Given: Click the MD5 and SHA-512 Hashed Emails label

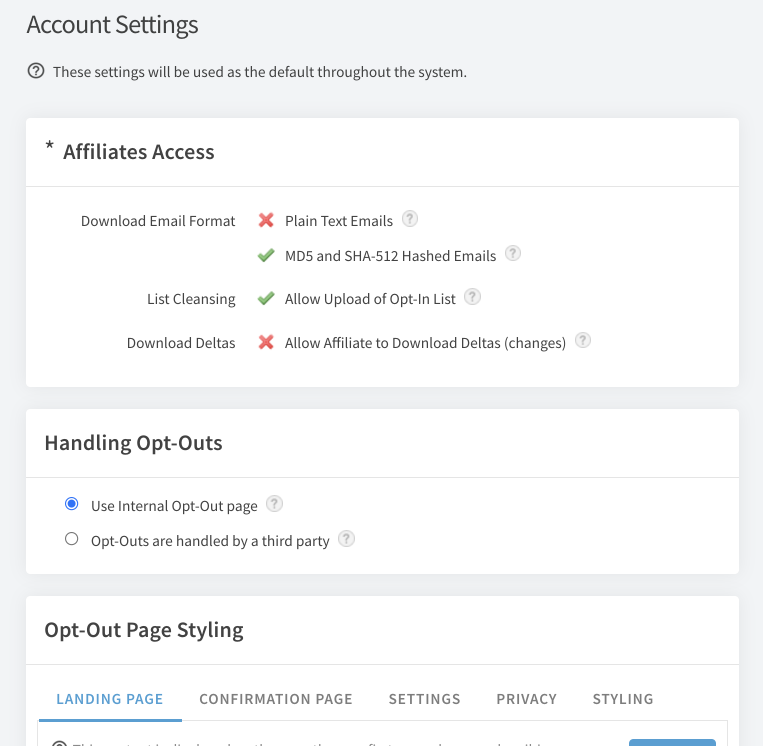Looking at the screenshot, I should pos(390,256).
